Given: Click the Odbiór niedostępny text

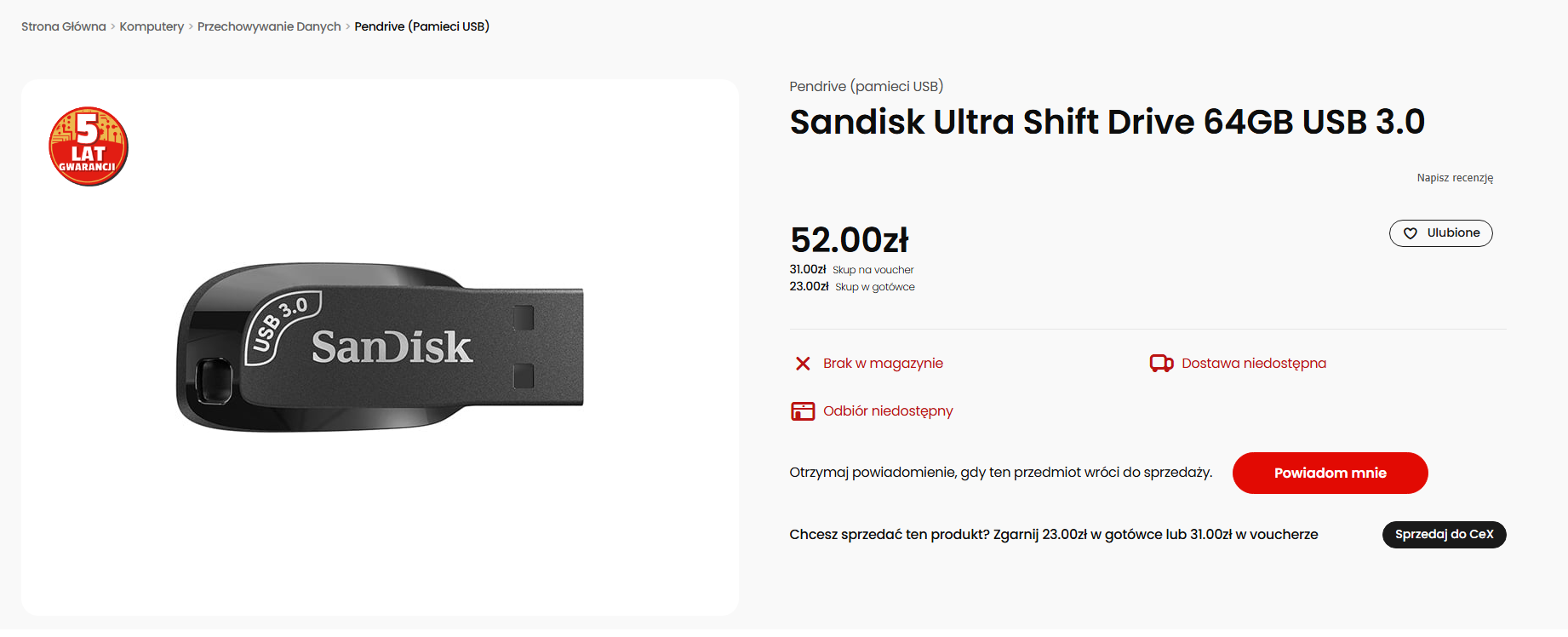Looking at the screenshot, I should (888, 411).
